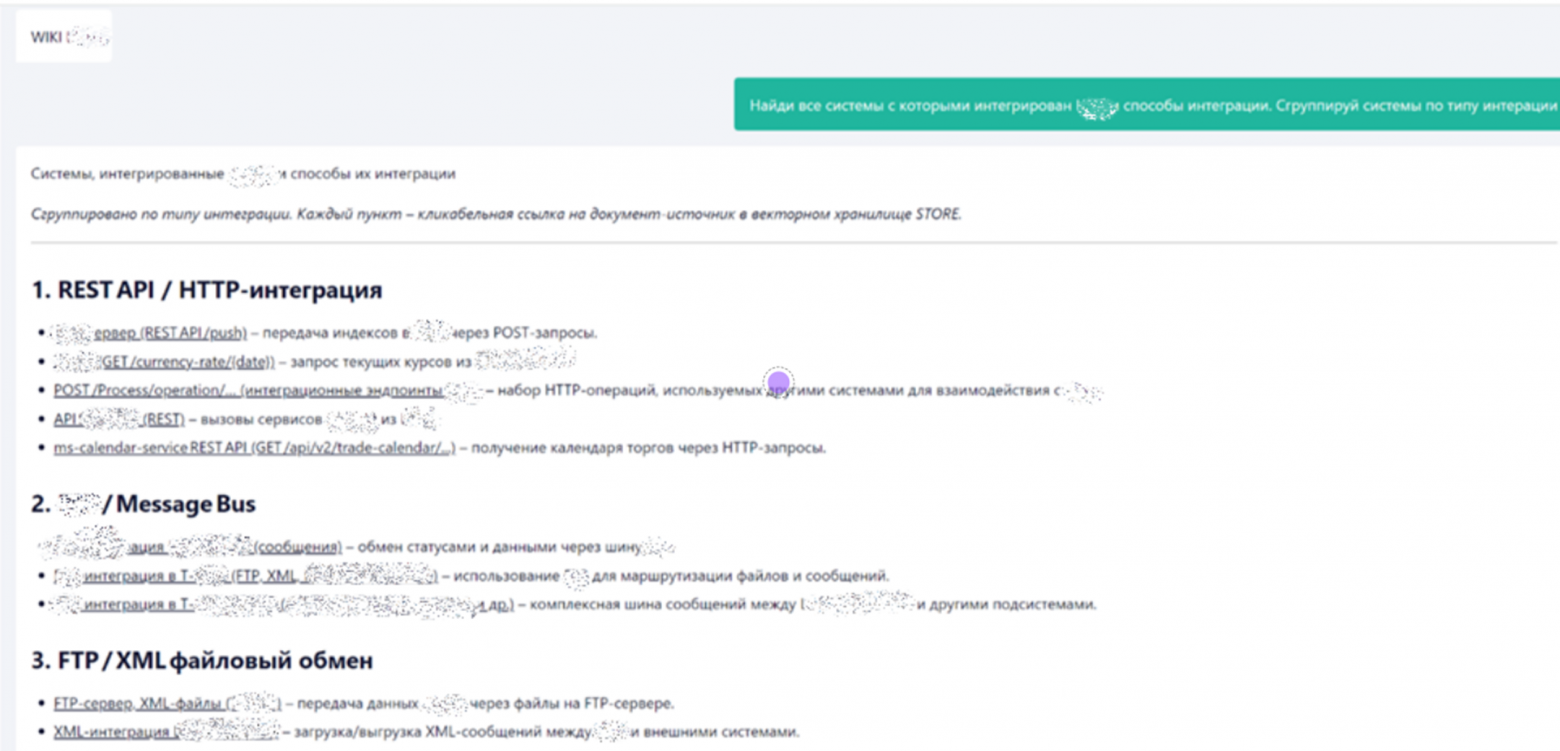1560x751 pixels.
Task: Open the WIKI tab at top left
Action: pyautogui.click(x=63, y=37)
